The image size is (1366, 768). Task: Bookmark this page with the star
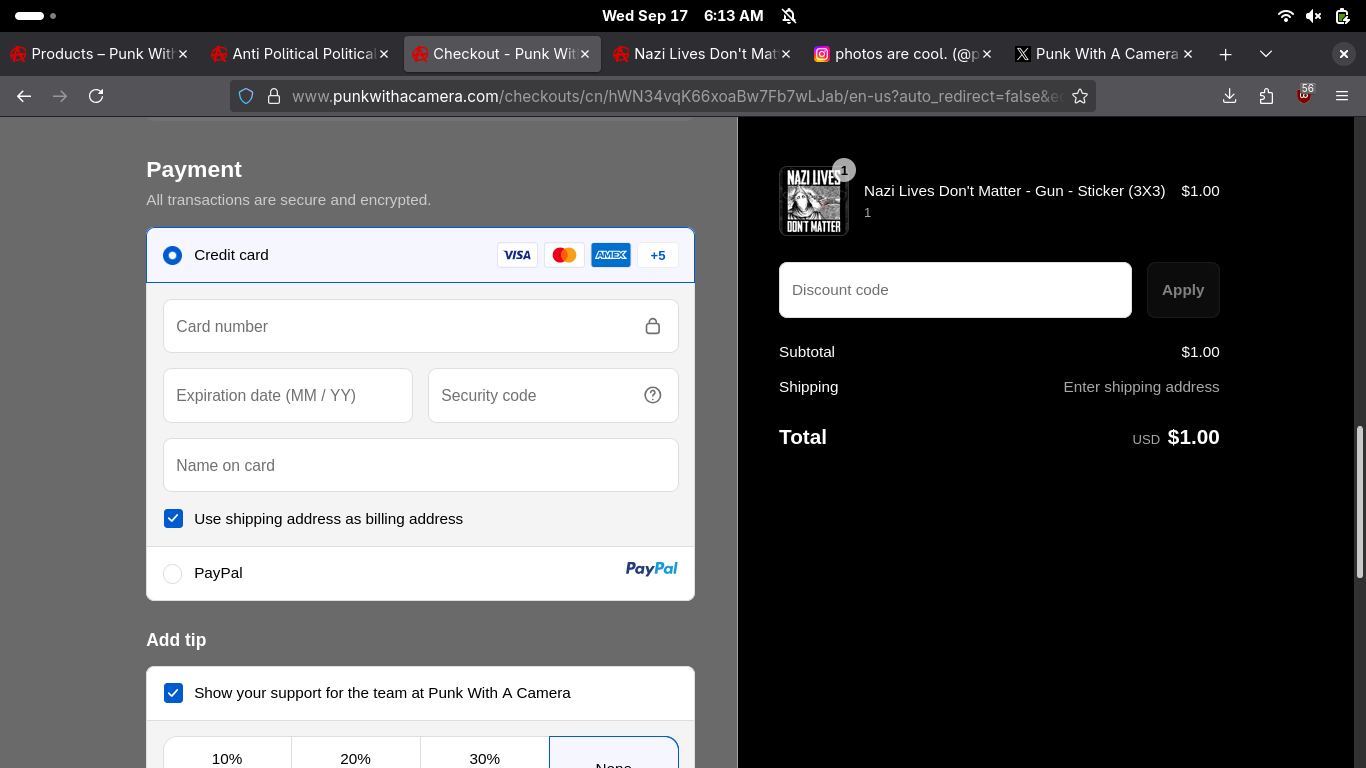(x=1080, y=96)
